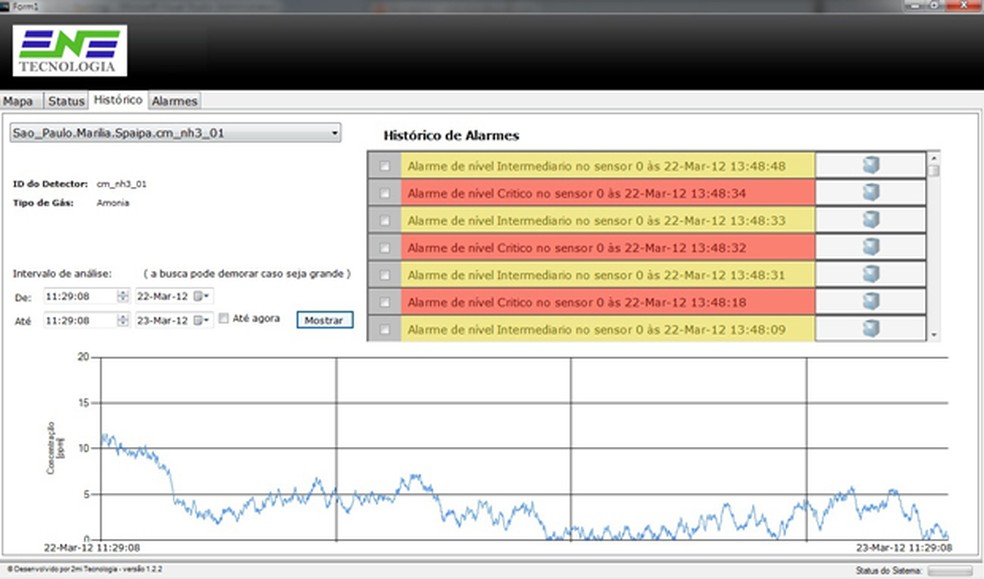This screenshot has width=984, height=579.
Task: Check the box for Critico alarm 13:48:18
Action: click(385, 302)
